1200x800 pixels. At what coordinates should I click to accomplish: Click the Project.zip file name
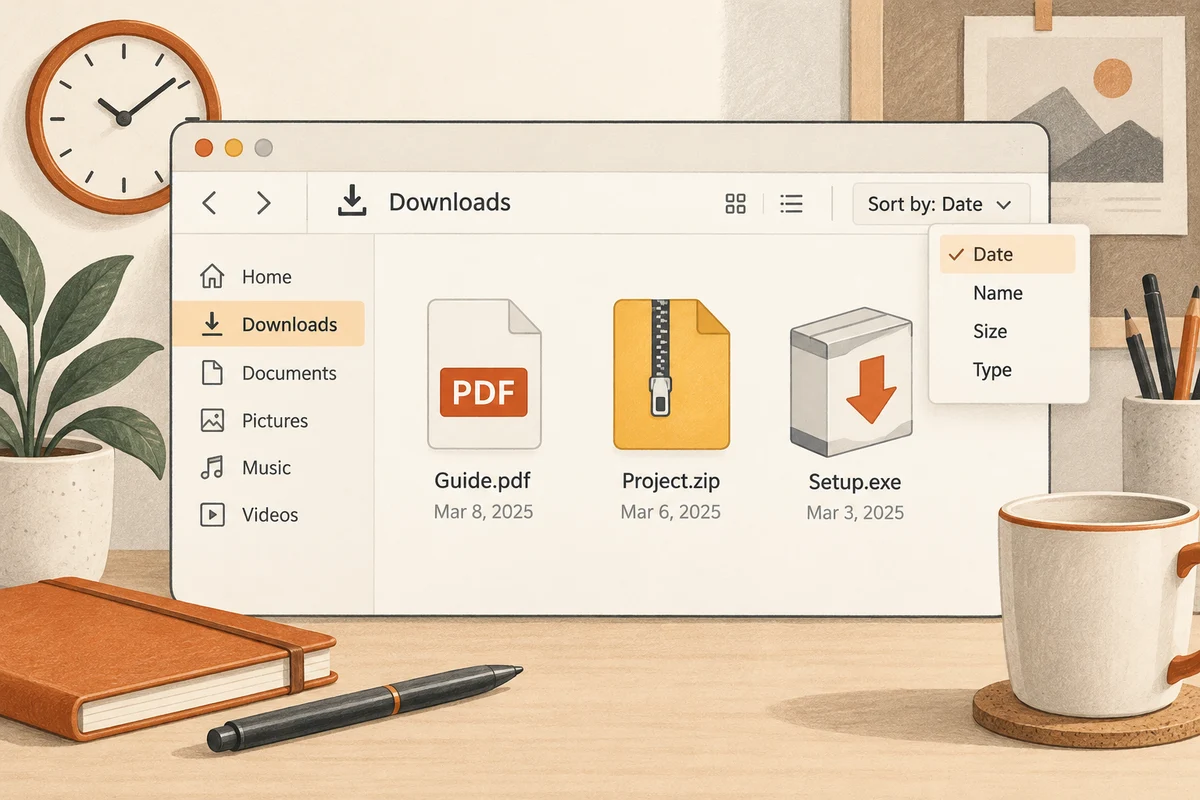[x=671, y=480]
